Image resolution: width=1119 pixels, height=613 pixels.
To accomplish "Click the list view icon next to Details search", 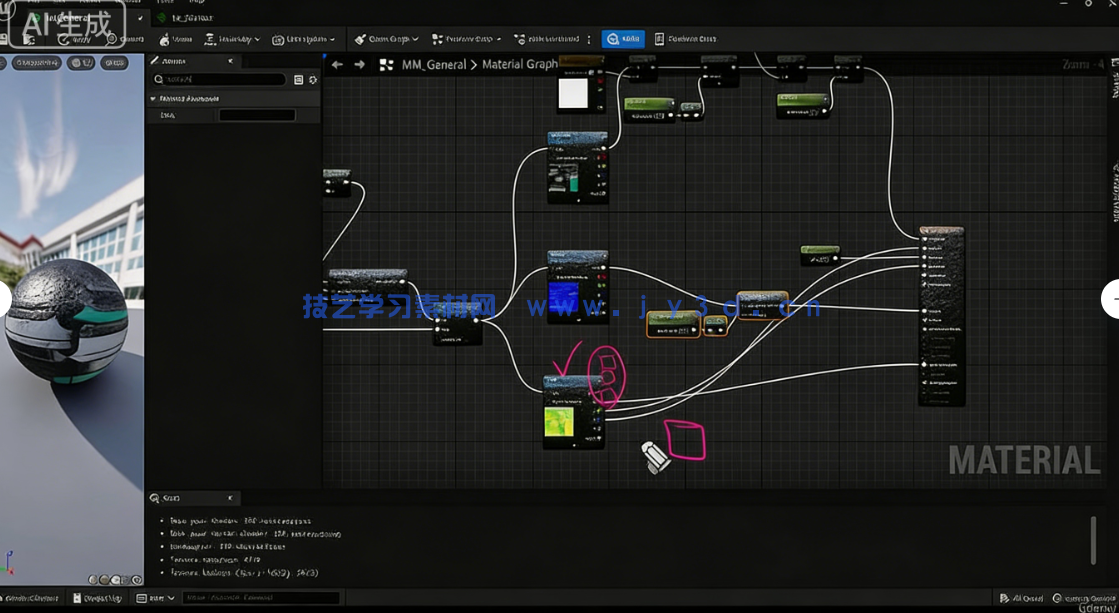I will coord(298,80).
